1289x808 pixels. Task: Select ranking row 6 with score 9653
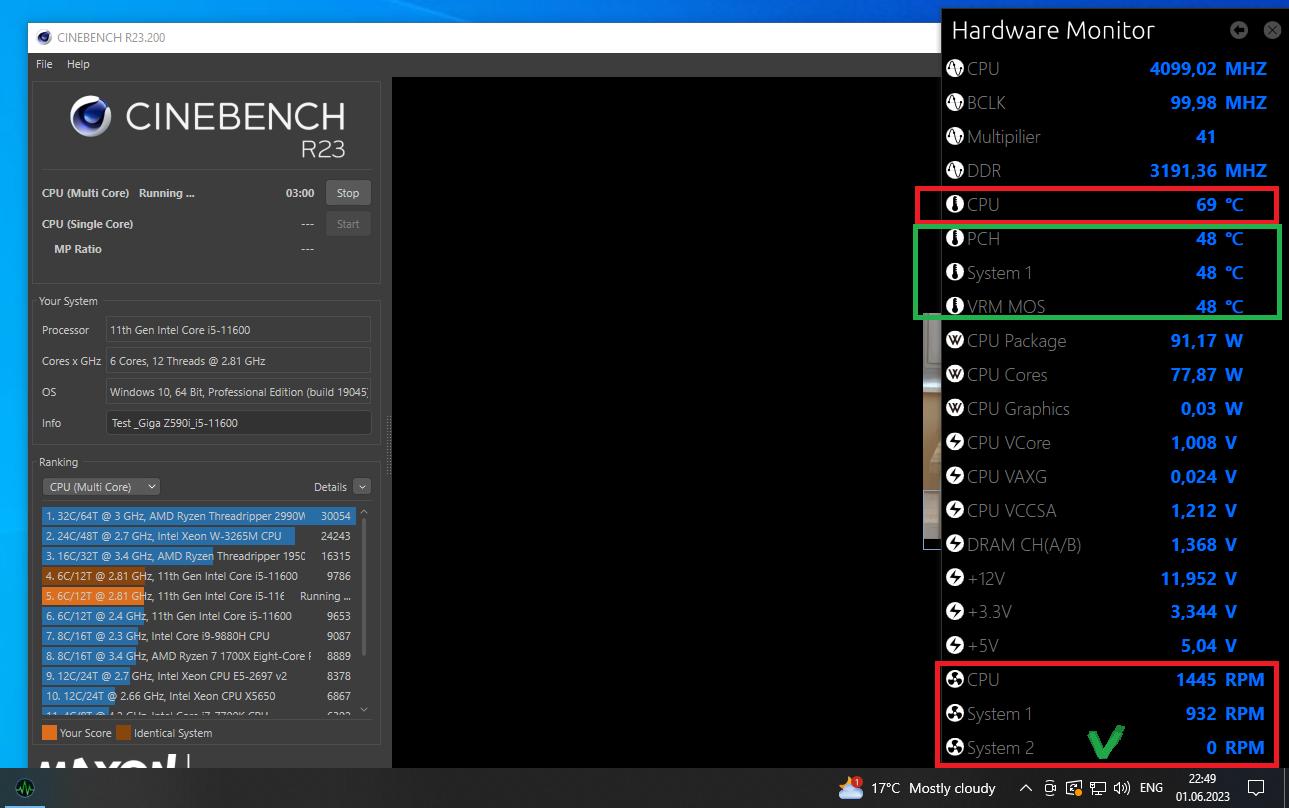coord(198,616)
